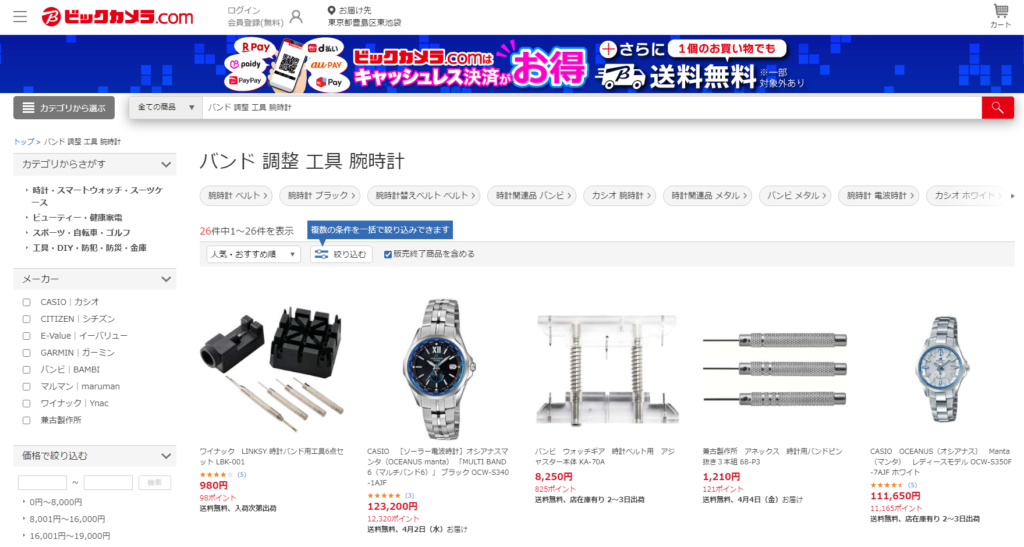The width and height of the screenshot is (1024, 547).
Task: Select the 腕時計 ベルト suggestion chip
Action: coord(236,196)
